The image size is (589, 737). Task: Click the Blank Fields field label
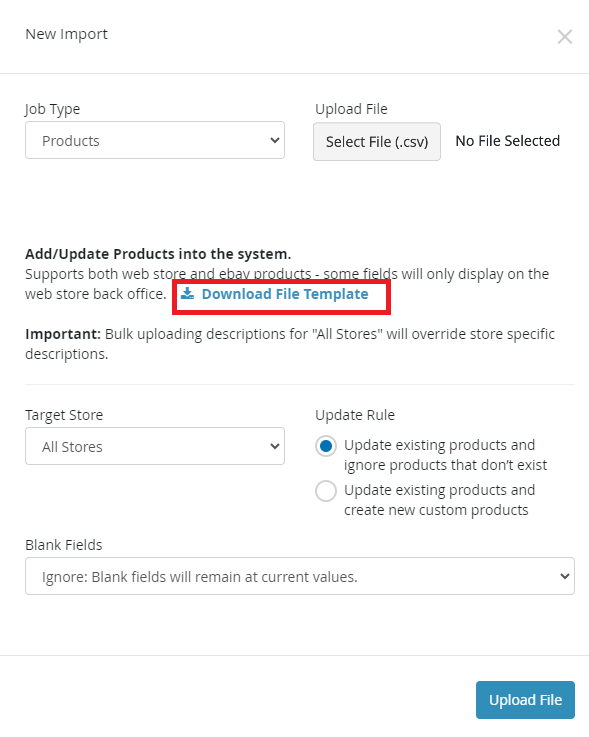pos(64,545)
